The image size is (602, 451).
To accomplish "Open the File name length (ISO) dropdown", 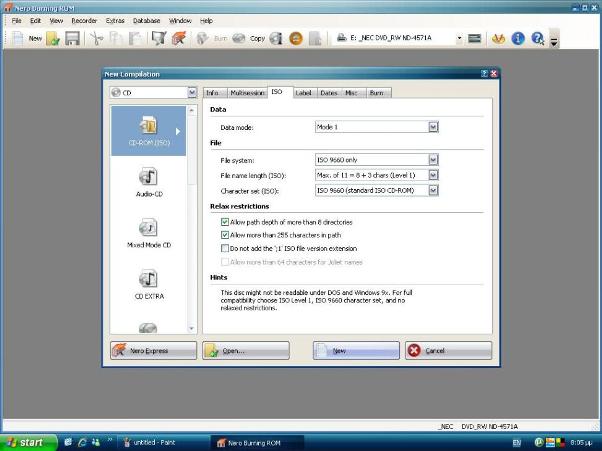I will pyautogui.click(x=433, y=175).
